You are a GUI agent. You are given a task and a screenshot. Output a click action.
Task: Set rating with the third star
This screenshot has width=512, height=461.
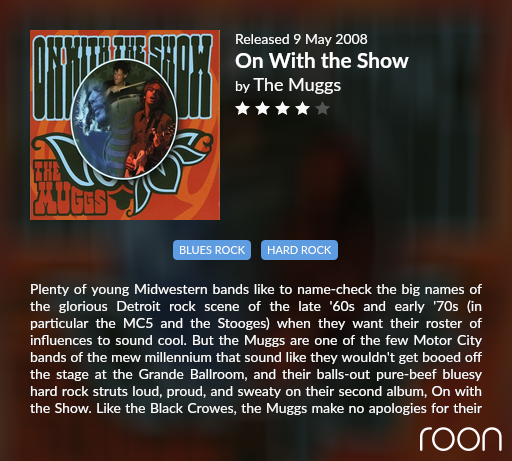click(282, 109)
